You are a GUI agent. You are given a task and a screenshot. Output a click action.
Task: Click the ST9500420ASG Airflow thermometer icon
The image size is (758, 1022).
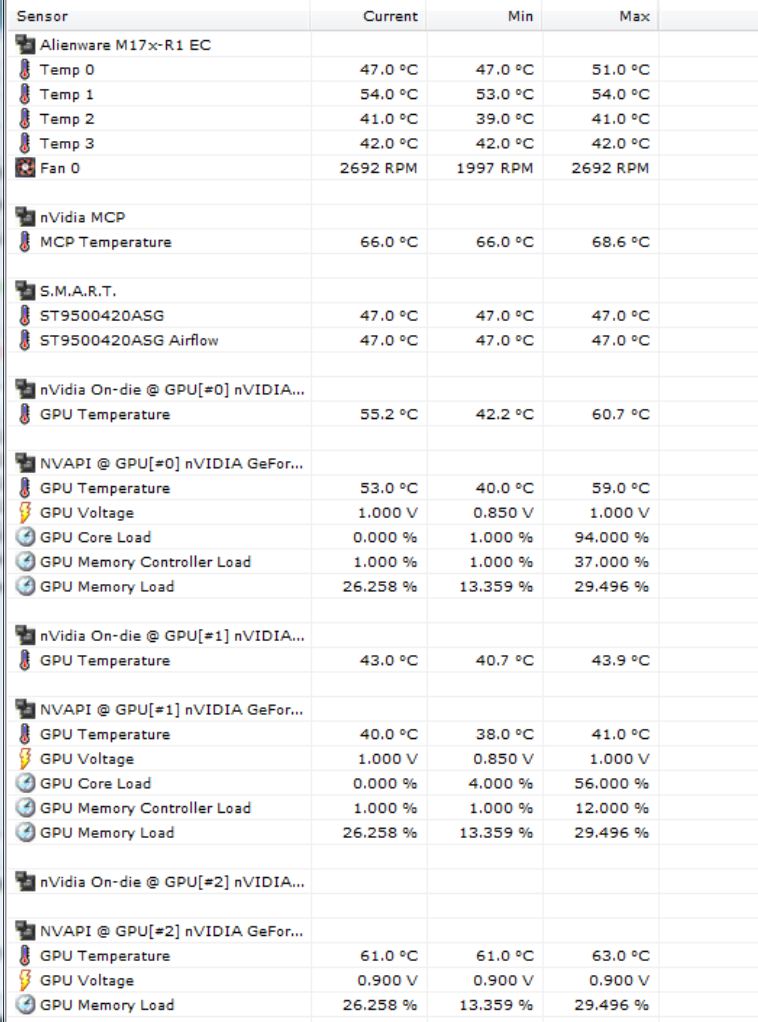[25, 340]
